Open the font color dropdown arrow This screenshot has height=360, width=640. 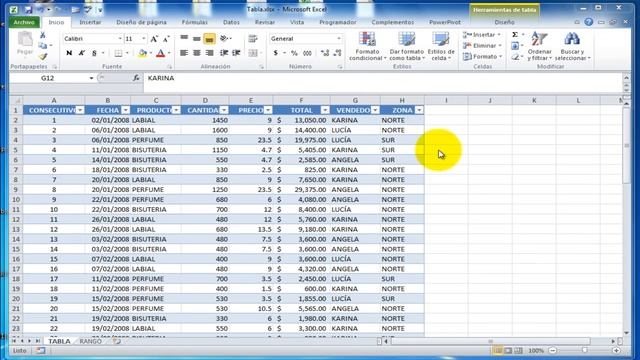pyautogui.click(x=169, y=53)
